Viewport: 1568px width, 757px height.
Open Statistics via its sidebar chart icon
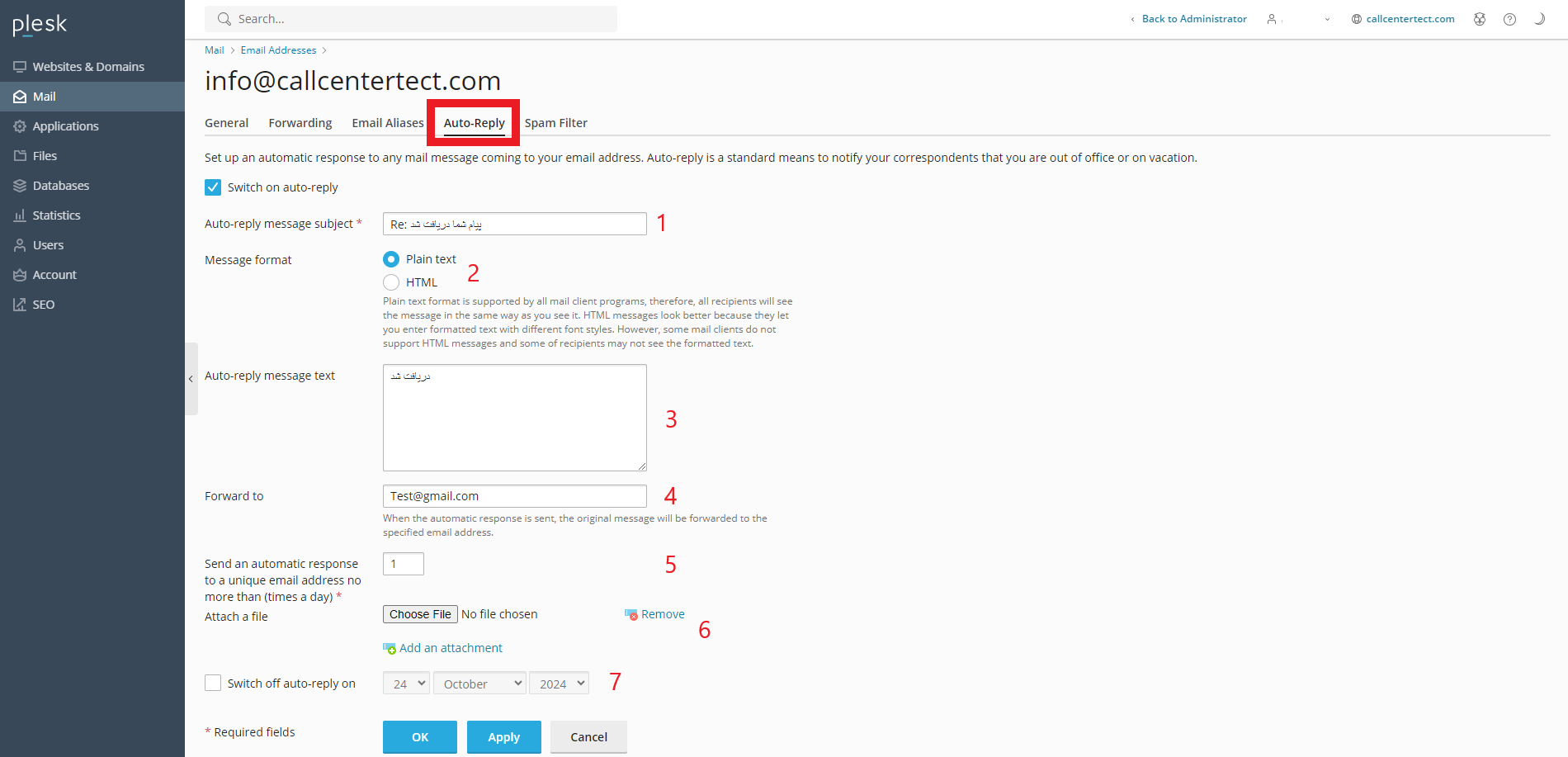point(20,215)
